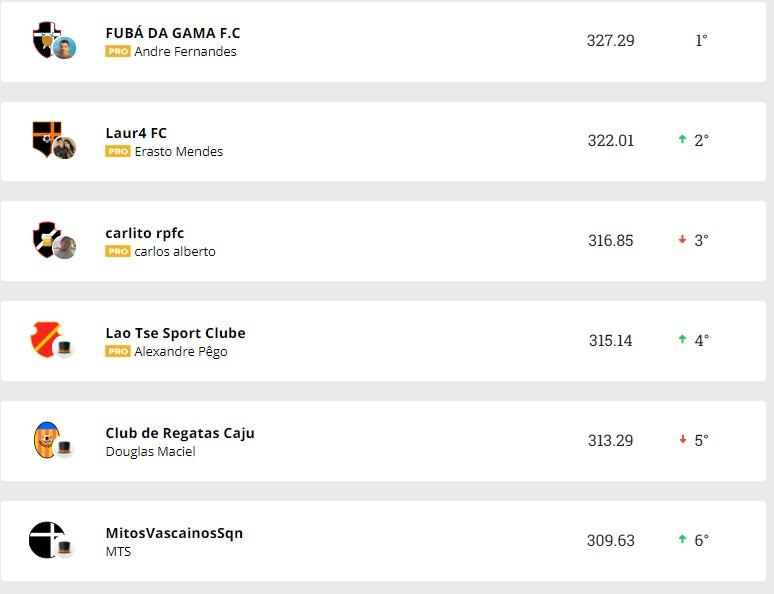
Task: Click Lao Tse Sport Clube shield
Action: point(45,339)
